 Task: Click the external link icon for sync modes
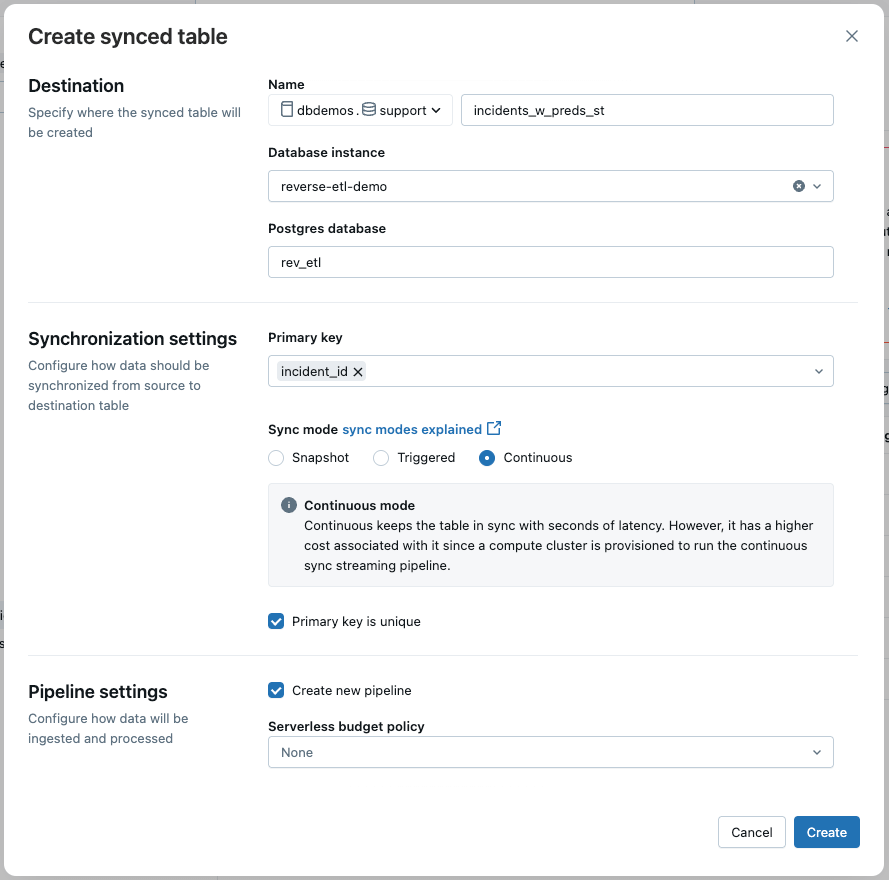click(x=494, y=429)
